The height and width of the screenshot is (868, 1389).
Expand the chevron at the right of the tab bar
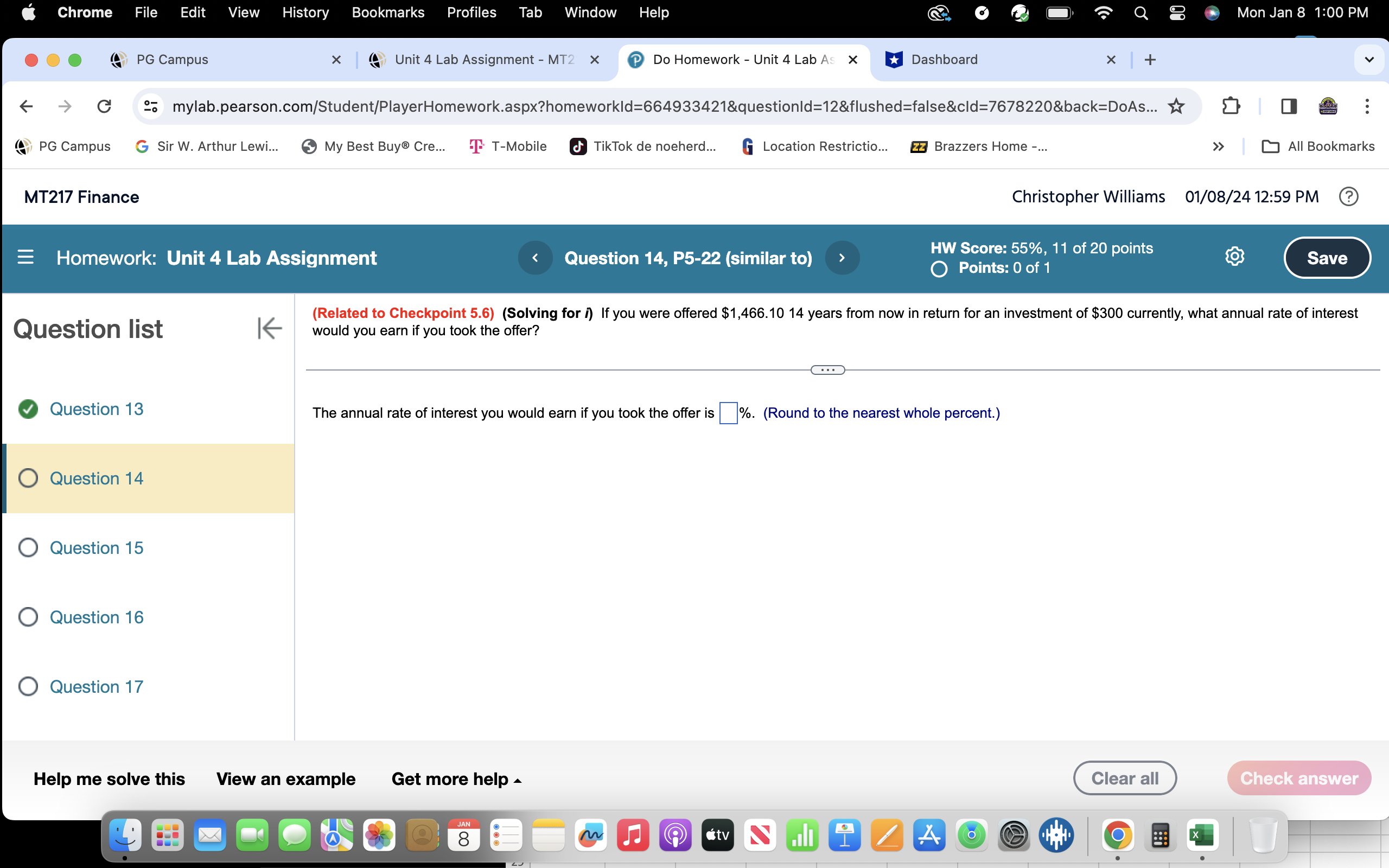coord(1369,59)
